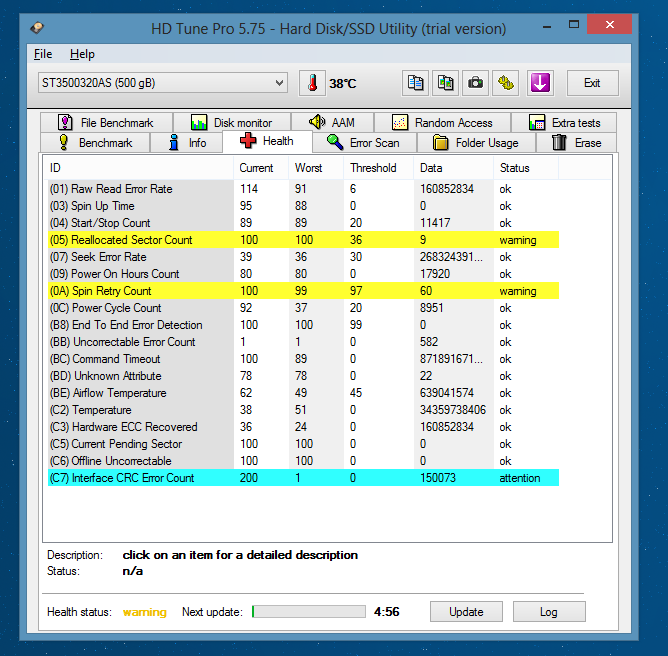Select the (BD) Unknown Attribute row
The height and width of the screenshot is (656, 668).
coord(303,376)
